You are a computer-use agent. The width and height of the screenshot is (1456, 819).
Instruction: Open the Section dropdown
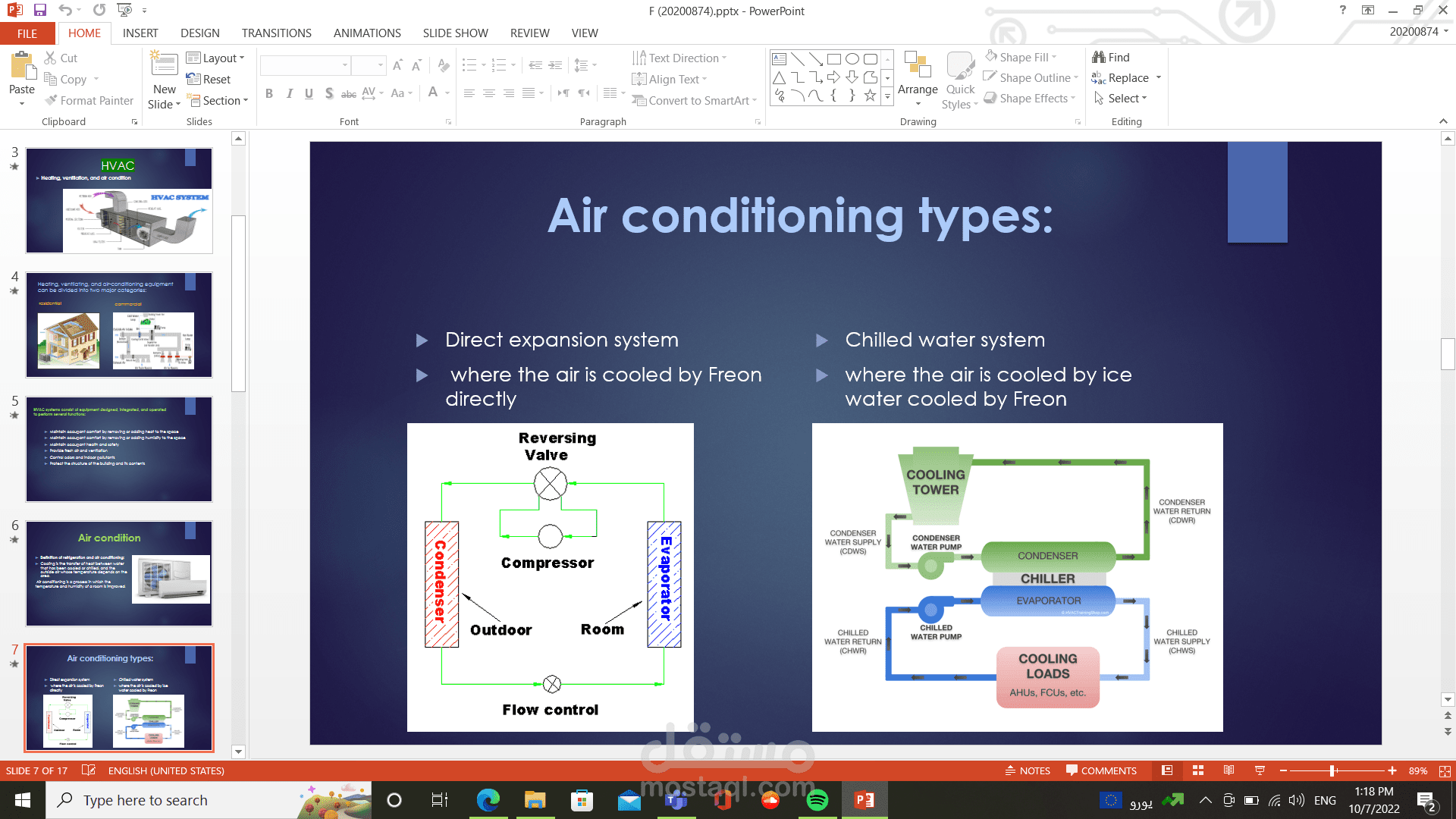coord(218,100)
